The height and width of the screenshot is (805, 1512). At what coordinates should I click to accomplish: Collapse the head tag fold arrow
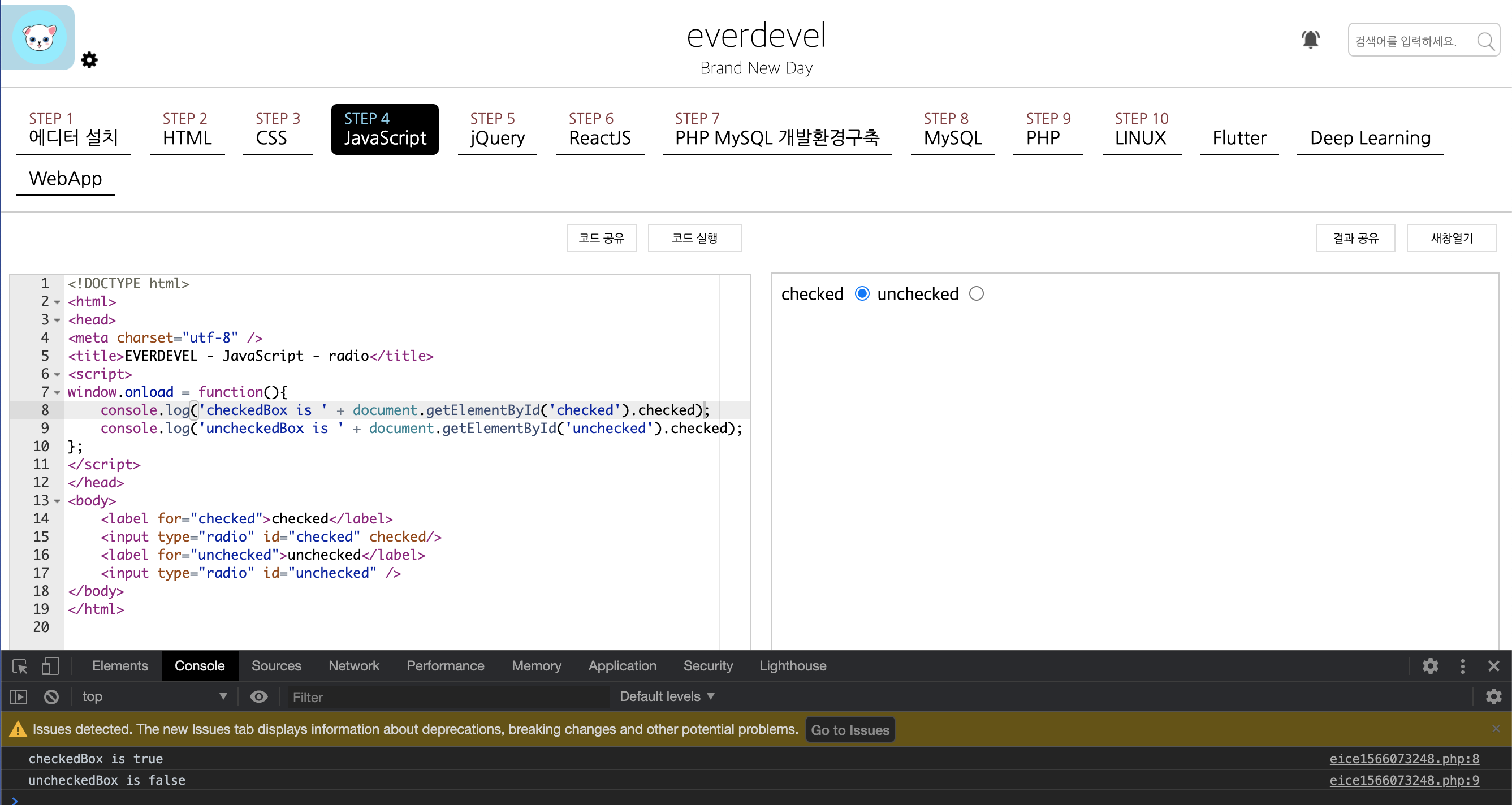(57, 321)
